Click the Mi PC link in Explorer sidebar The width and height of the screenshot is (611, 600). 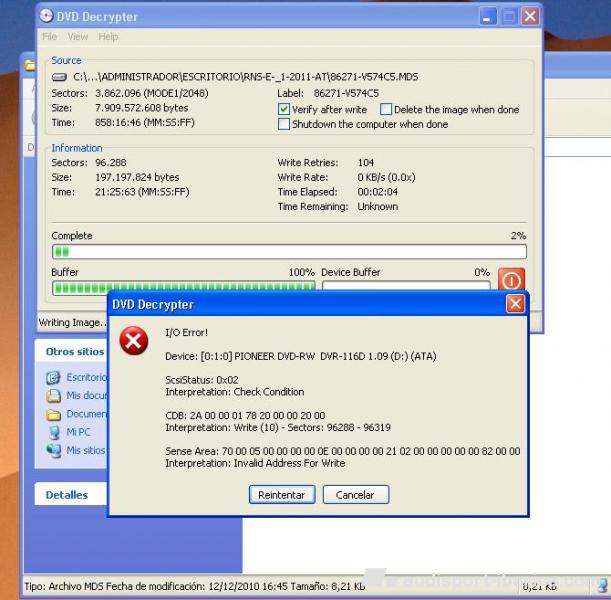(78, 432)
